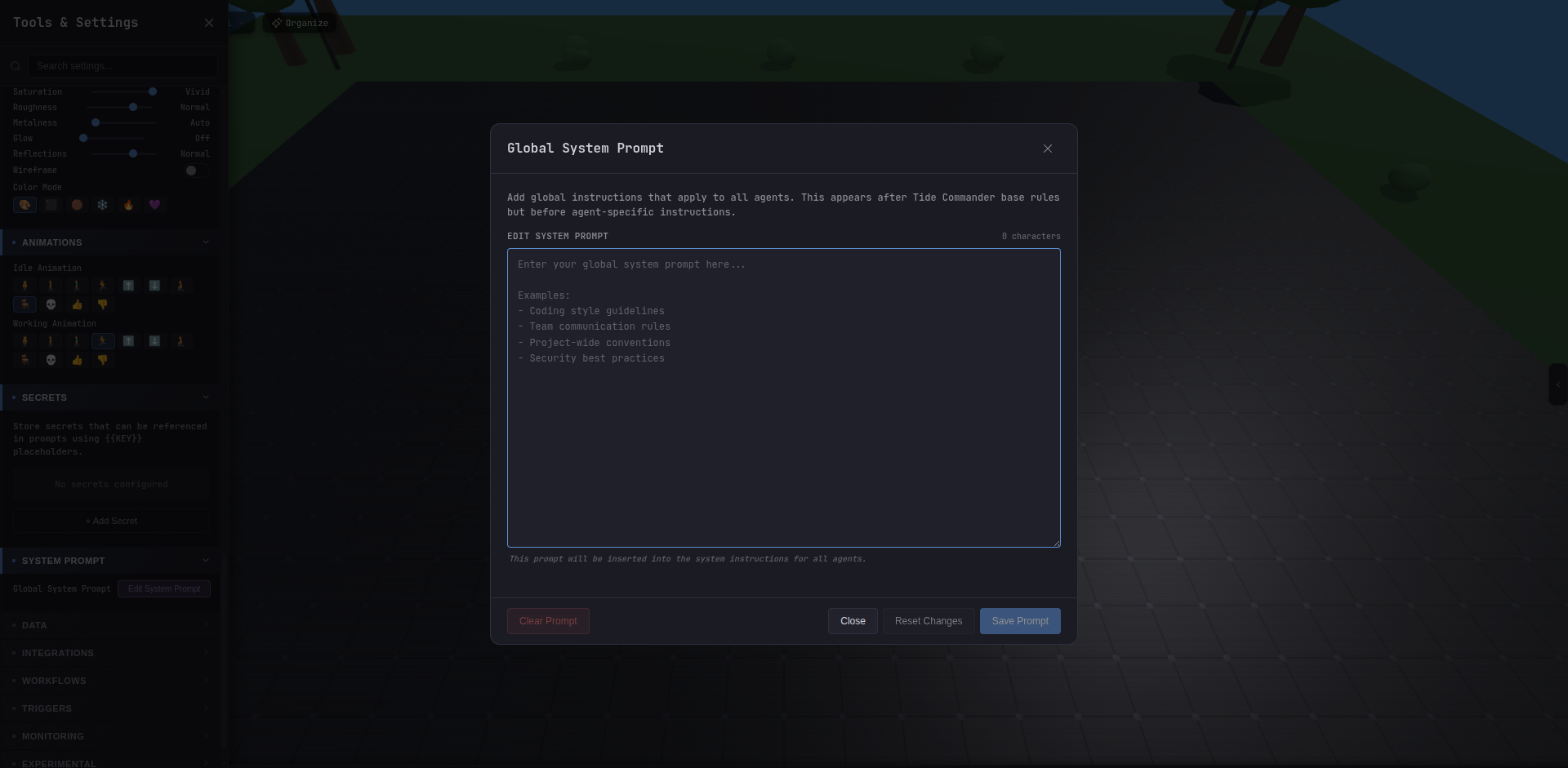
Task: Choose up arrow under Idle Animation
Action: tap(129, 286)
